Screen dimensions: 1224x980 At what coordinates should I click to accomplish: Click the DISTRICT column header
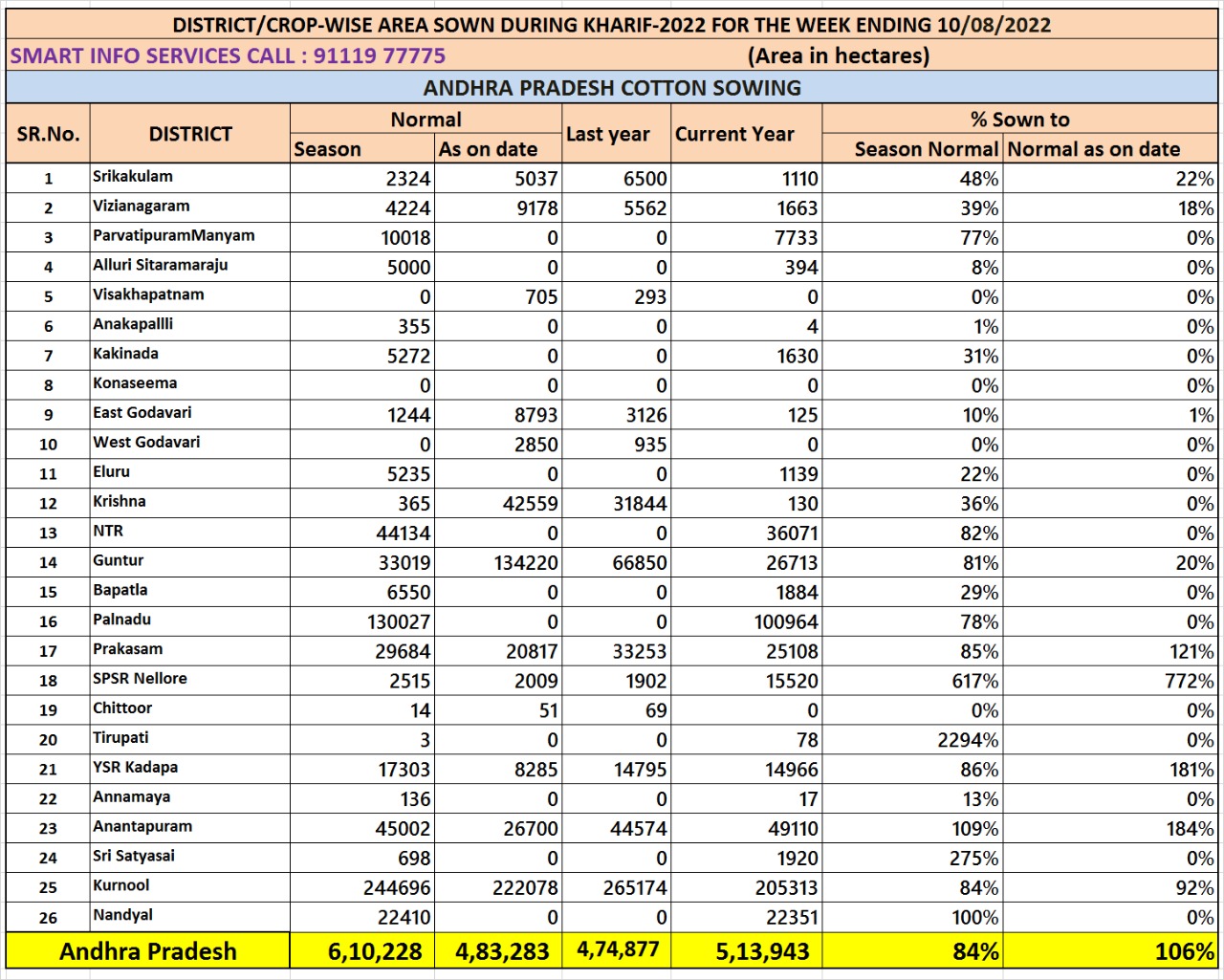tap(189, 134)
